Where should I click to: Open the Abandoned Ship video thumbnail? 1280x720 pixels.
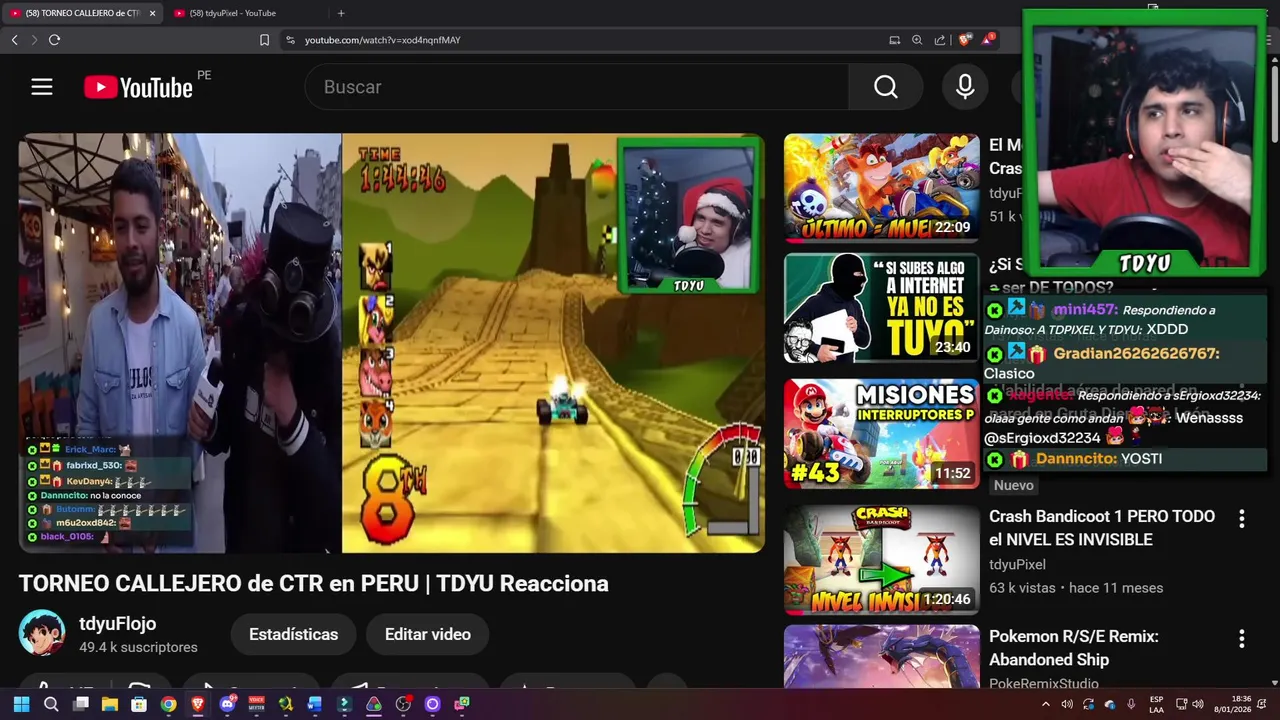882,656
